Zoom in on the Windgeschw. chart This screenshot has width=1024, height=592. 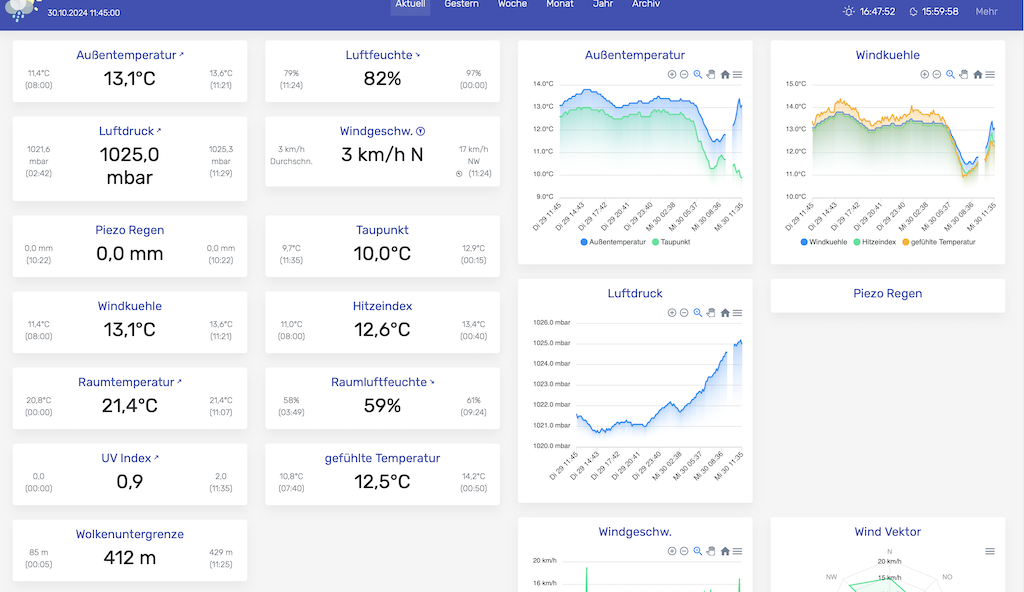click(671, 551)
